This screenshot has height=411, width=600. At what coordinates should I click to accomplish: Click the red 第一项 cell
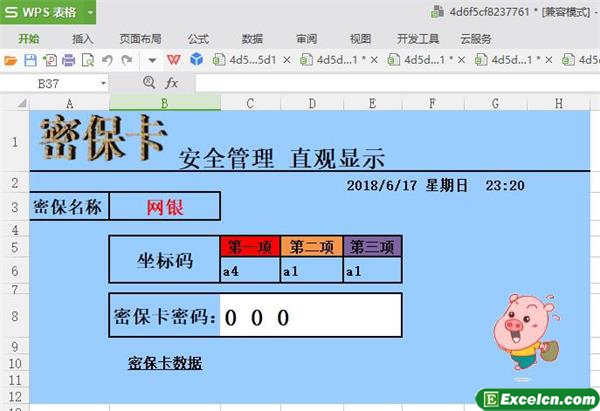tap(250, 247)
